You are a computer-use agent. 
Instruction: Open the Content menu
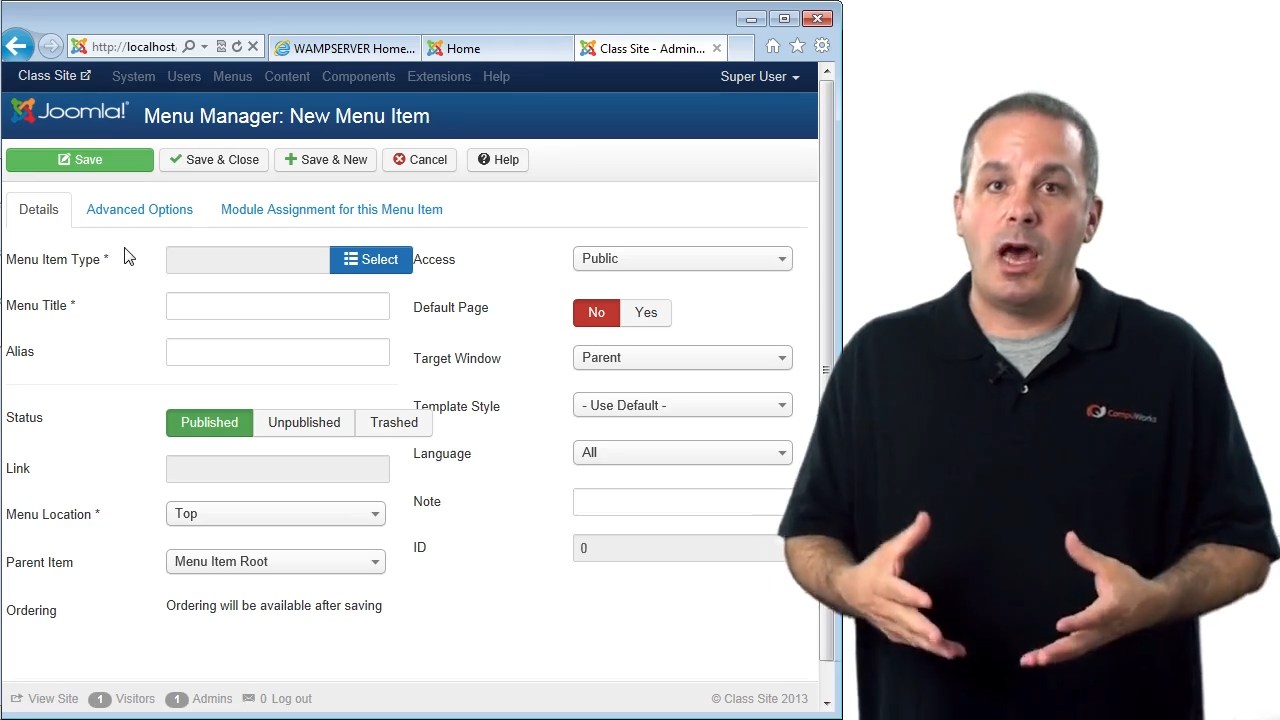click(x=287, y=76)
